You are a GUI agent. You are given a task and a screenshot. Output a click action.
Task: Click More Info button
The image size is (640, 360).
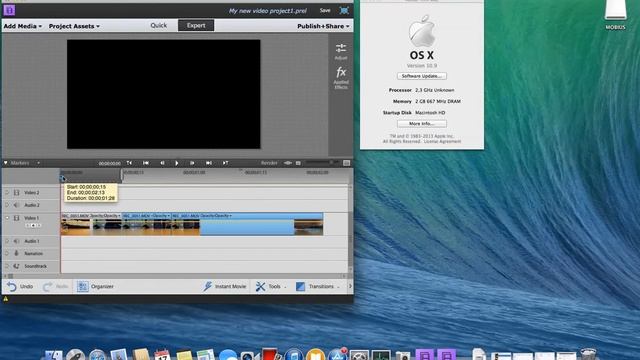pyautogui.click(x=422, y=123)
